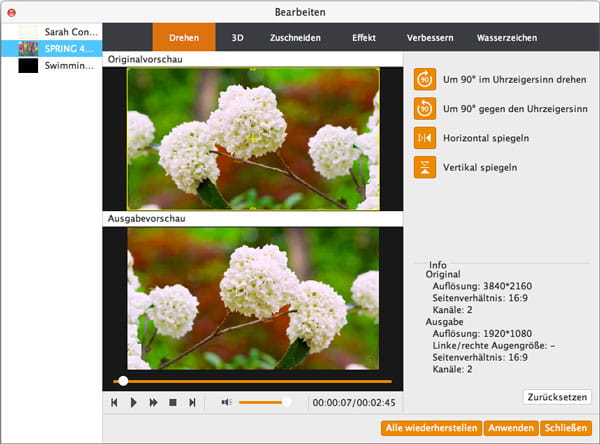Screen dimensions: 600x444
Task: Click the Vertikal spiegeln label
Action: [x=480, y=167]
